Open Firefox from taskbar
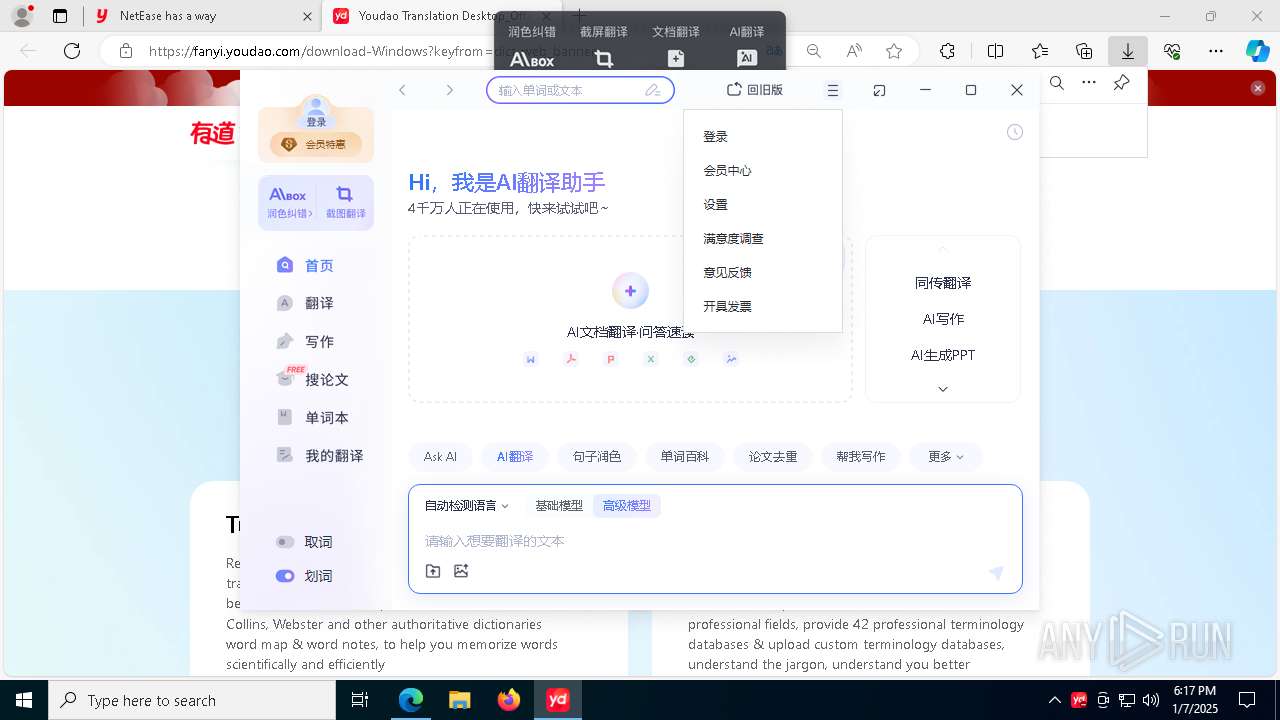 pos(509,700)
